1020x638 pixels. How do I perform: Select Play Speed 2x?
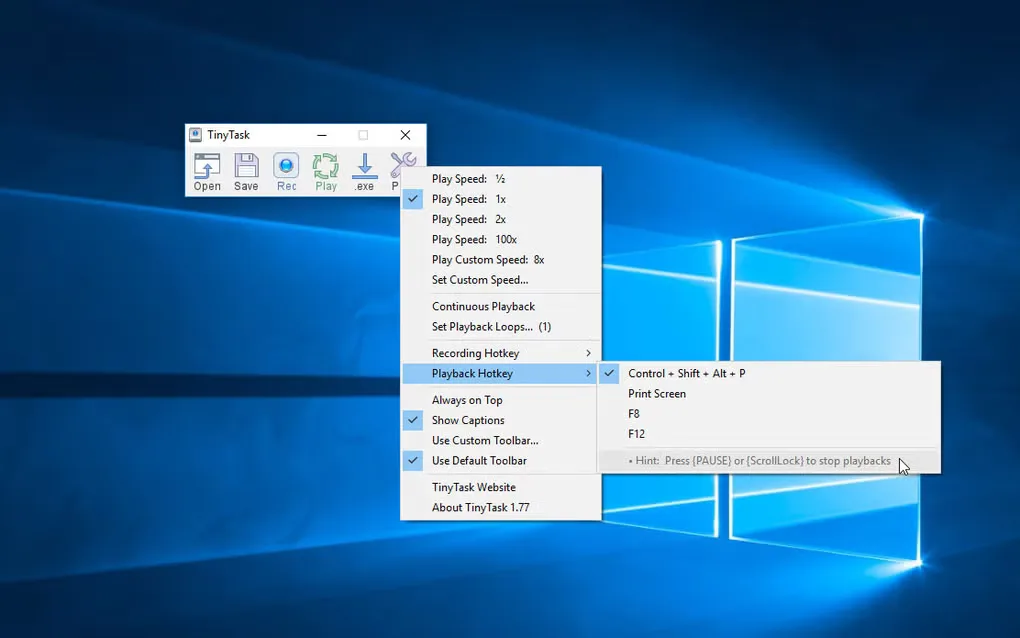(x=500, y=219)
